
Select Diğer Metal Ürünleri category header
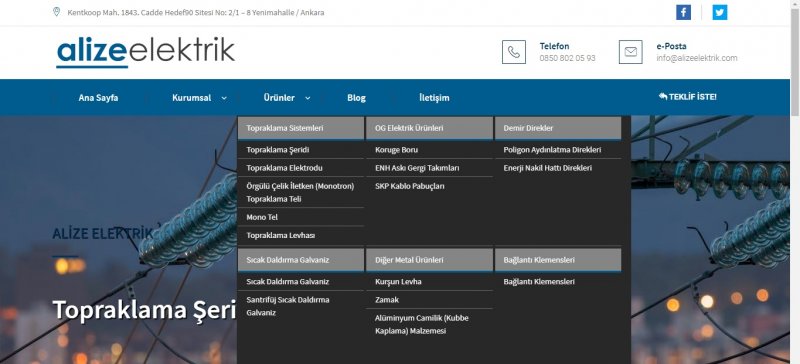[430, 260]
